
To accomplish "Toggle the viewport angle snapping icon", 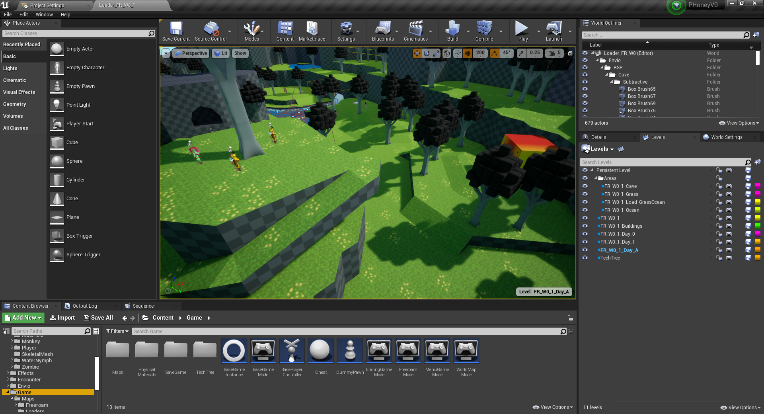I will [x=495, y=53].
